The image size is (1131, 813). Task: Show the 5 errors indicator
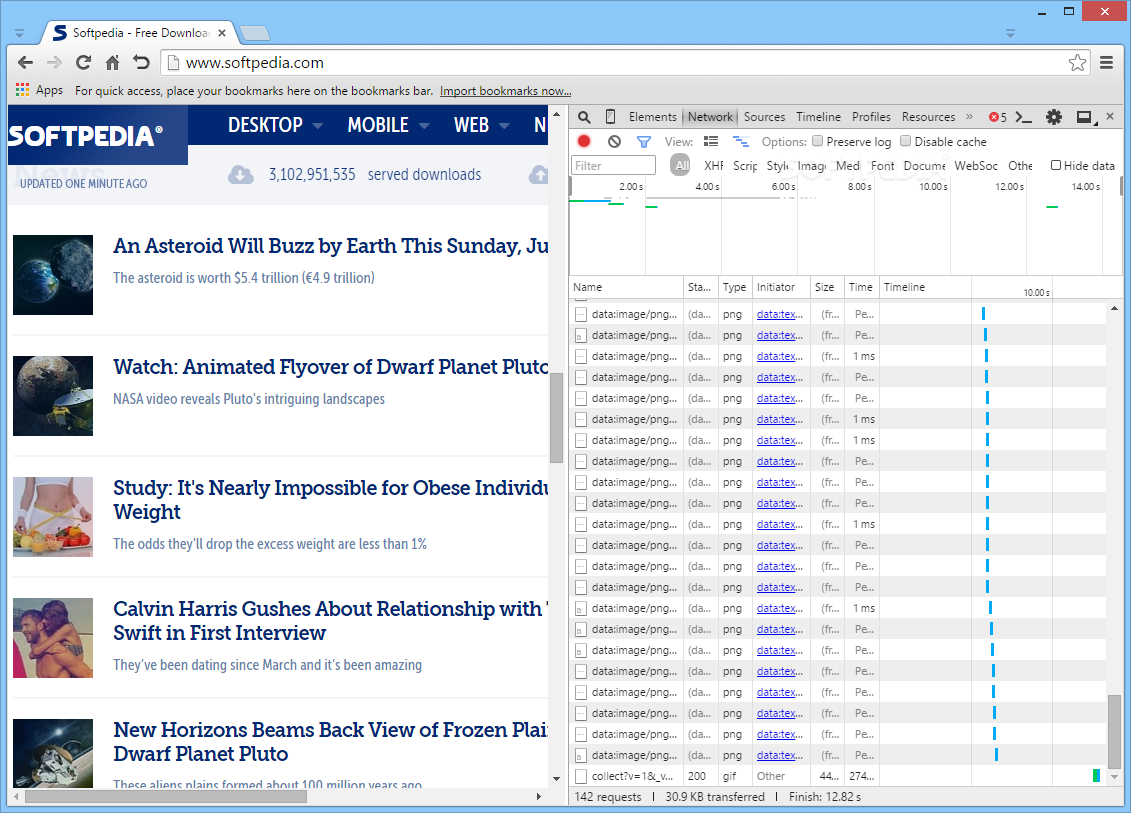[x=998, y=117]
